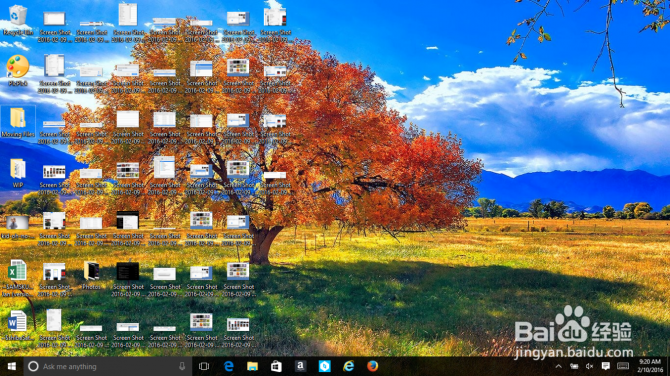Open the taskbar clock and date
The width and height of the screenshot is (670, 376).
650,366
